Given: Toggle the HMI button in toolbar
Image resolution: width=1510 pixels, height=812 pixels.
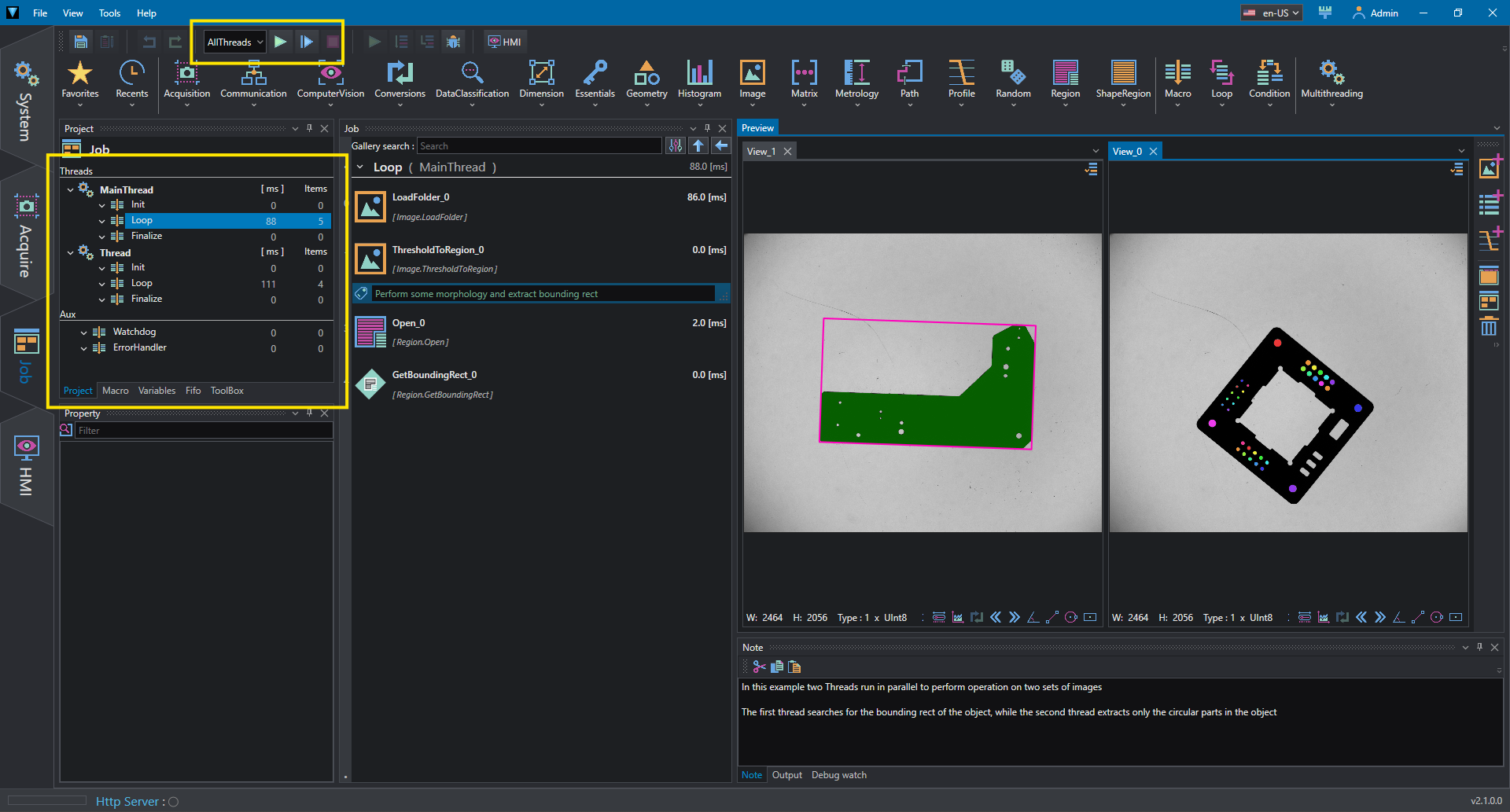Looking at the screenshot, I should tap(505, 42).
